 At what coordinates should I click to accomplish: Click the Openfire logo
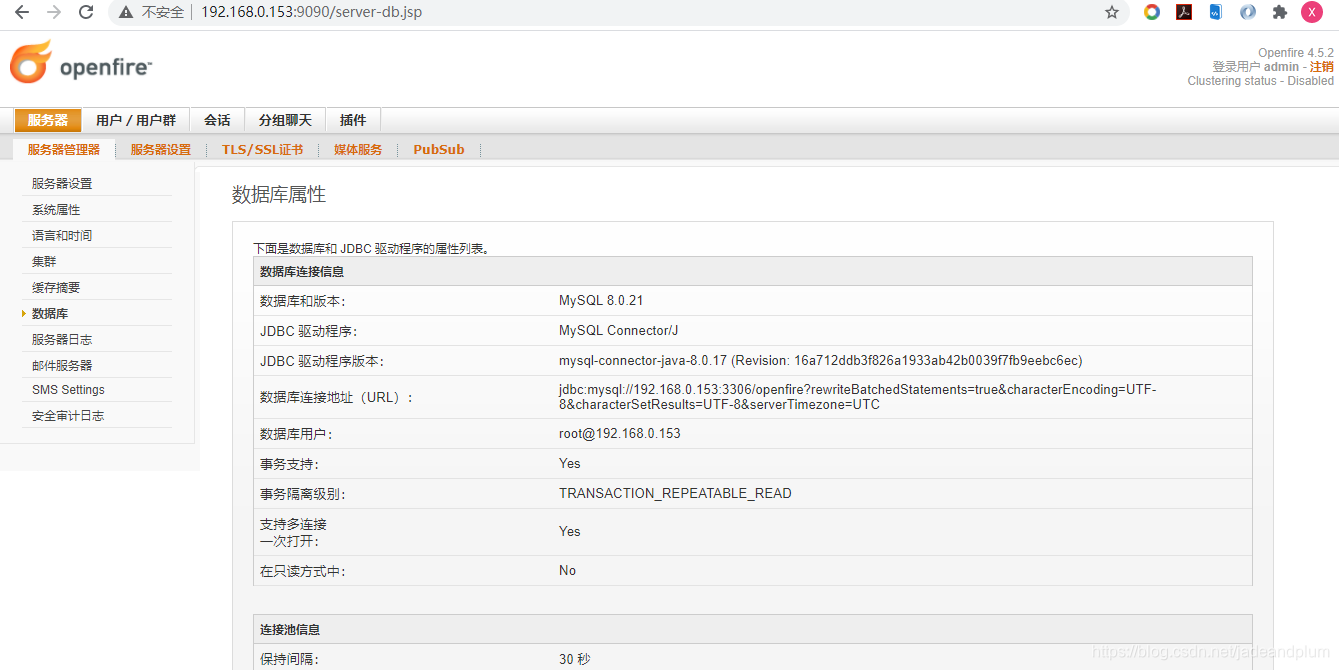click(81, 62)
